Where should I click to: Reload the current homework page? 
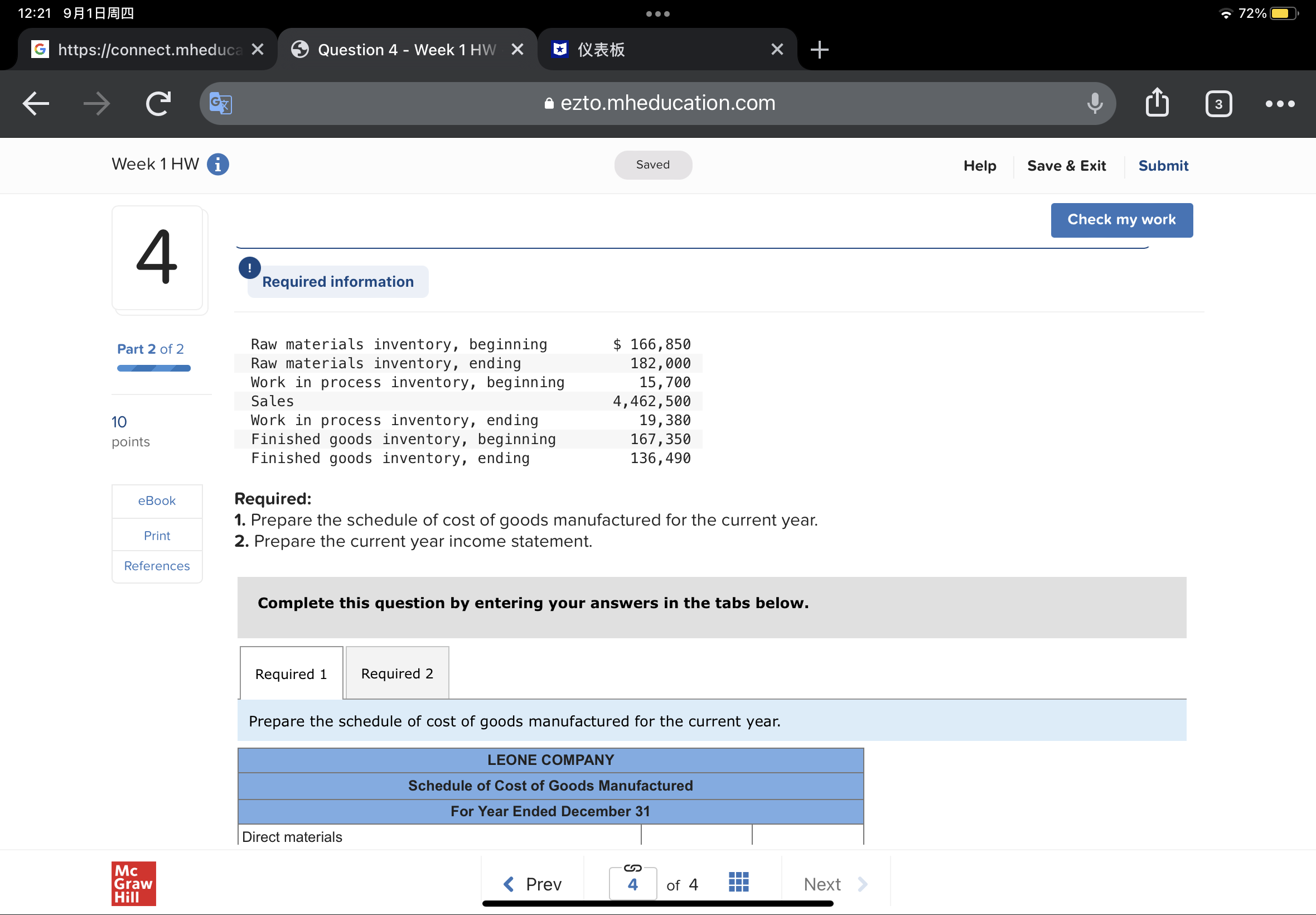[x=158, y=103]
